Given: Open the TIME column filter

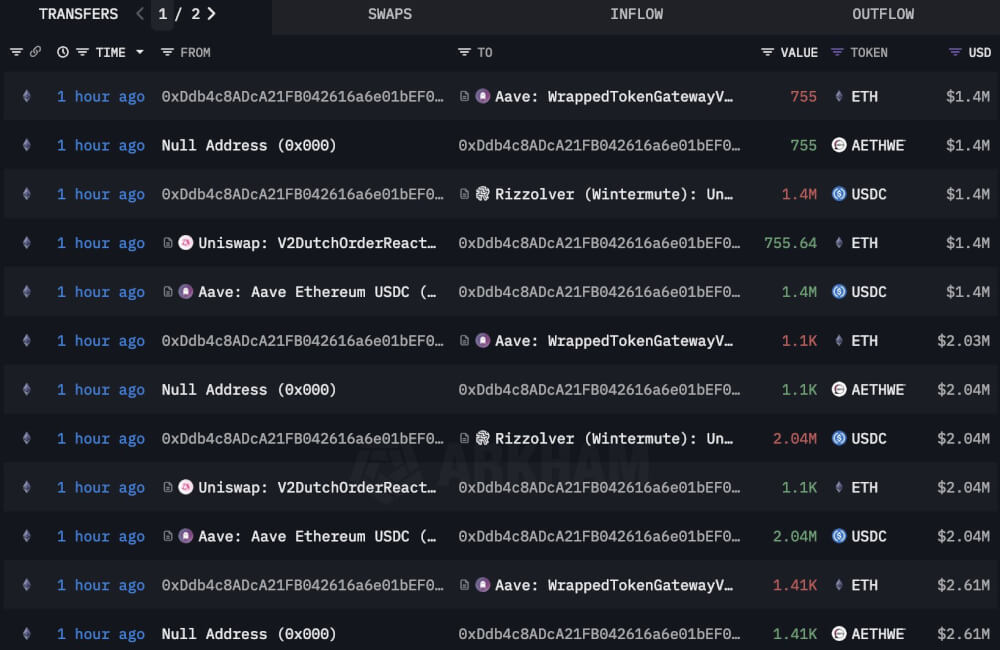Looking at the screenshot, I should click(82, 52).
